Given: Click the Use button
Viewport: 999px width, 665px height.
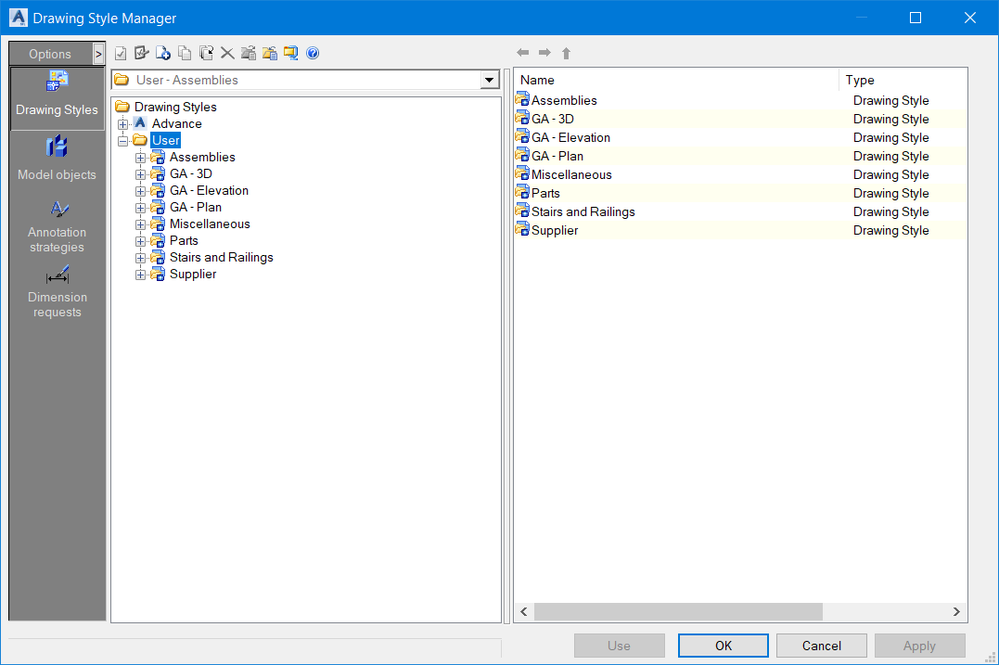Looking at the screenshot, I should tap(619, 646).
